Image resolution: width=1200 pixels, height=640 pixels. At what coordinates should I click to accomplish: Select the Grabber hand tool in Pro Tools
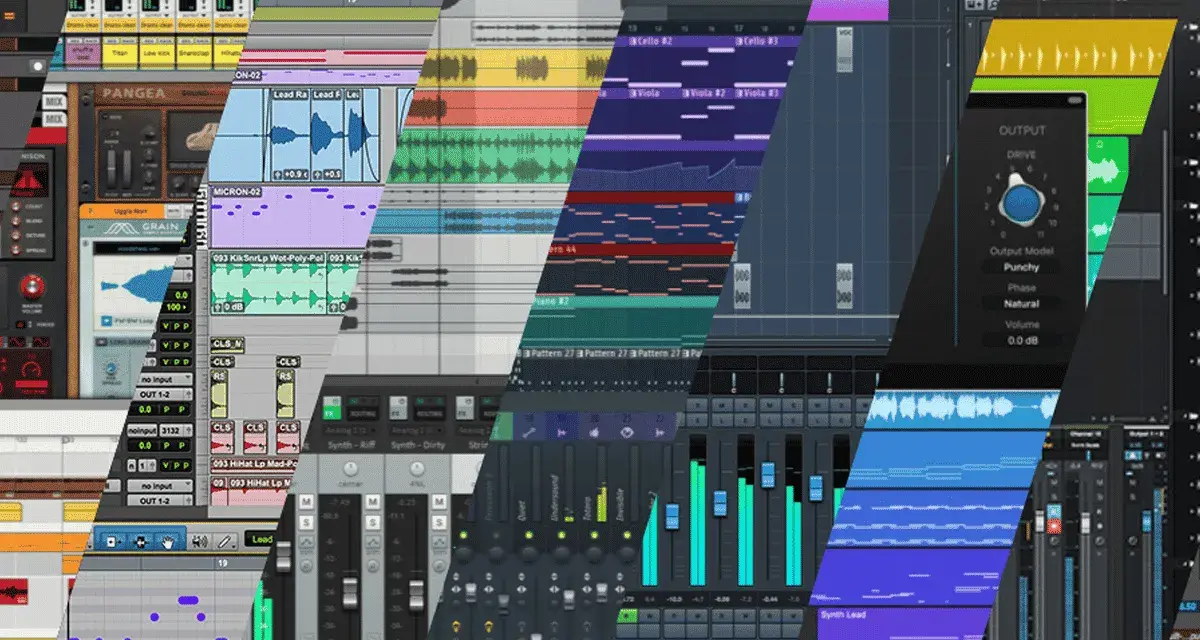tap(169, 541)
